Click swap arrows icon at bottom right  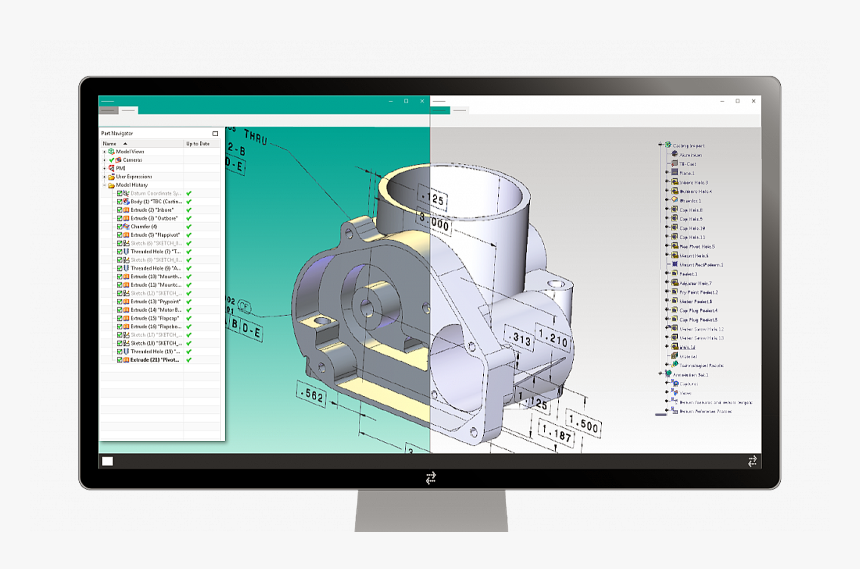coord(752,461)
